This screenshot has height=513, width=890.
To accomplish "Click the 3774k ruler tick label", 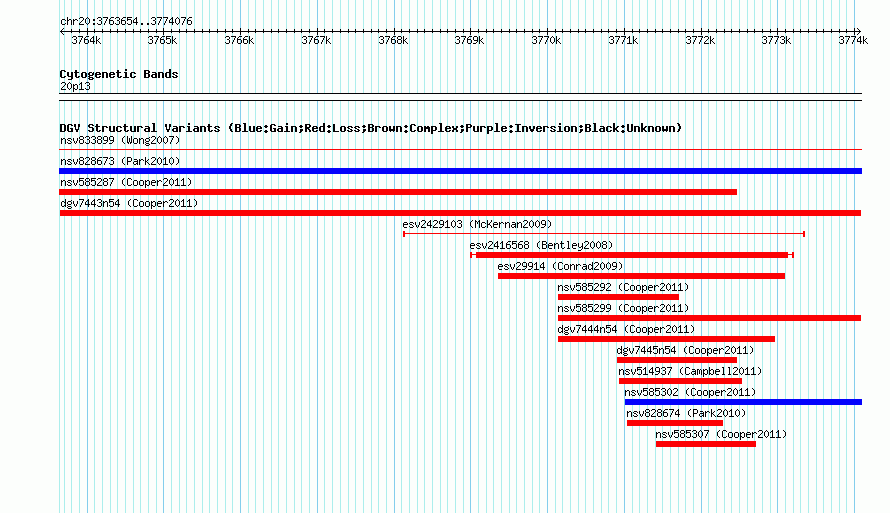I will pyautogui.click(x=853, y=40).
